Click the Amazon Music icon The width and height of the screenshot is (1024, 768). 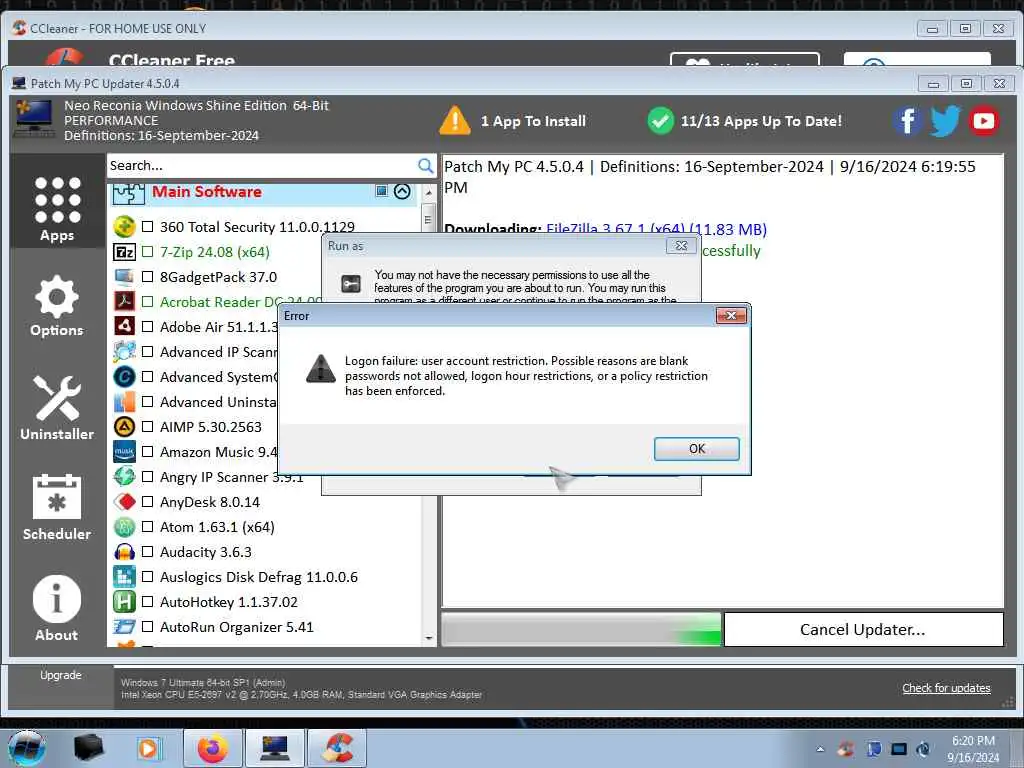coord(124,451)
